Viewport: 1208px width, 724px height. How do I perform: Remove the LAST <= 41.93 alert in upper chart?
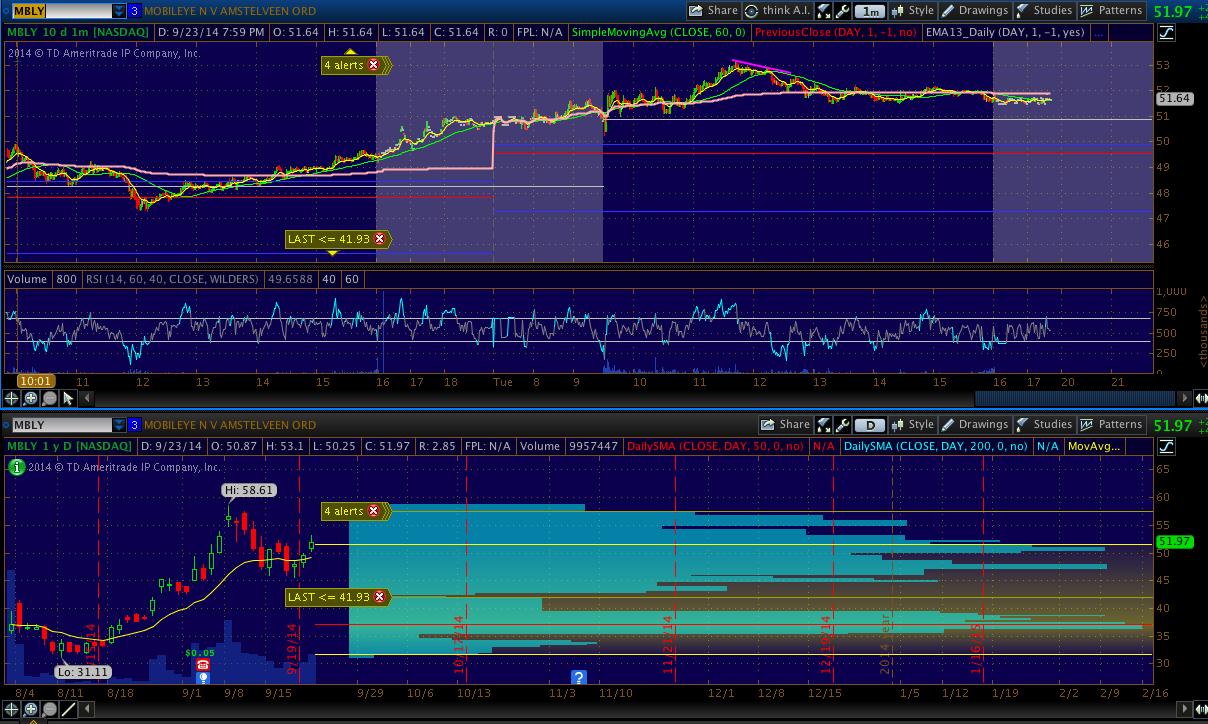tap(380, 240)
